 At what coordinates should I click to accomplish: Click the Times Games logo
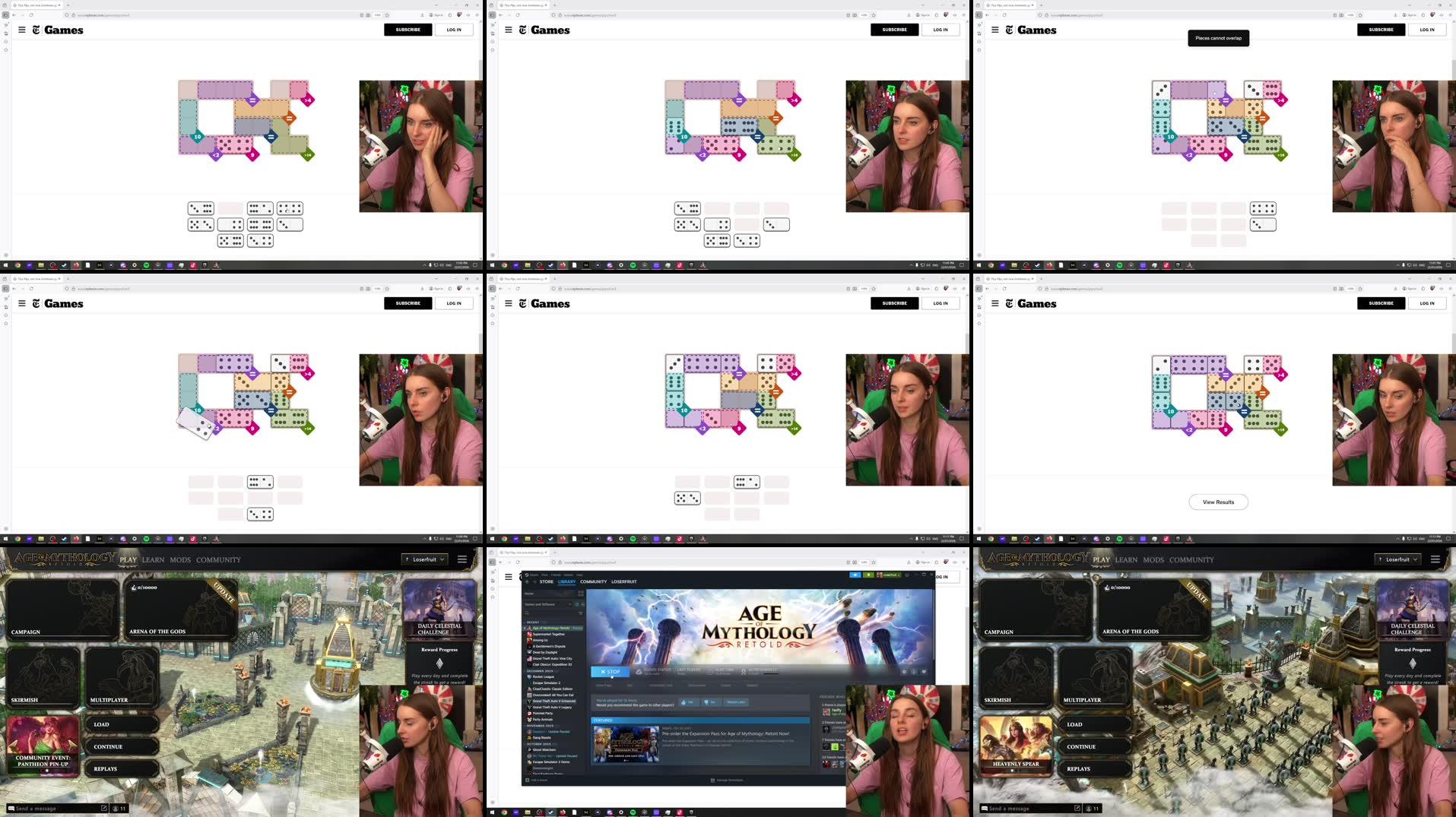point(59,30)
